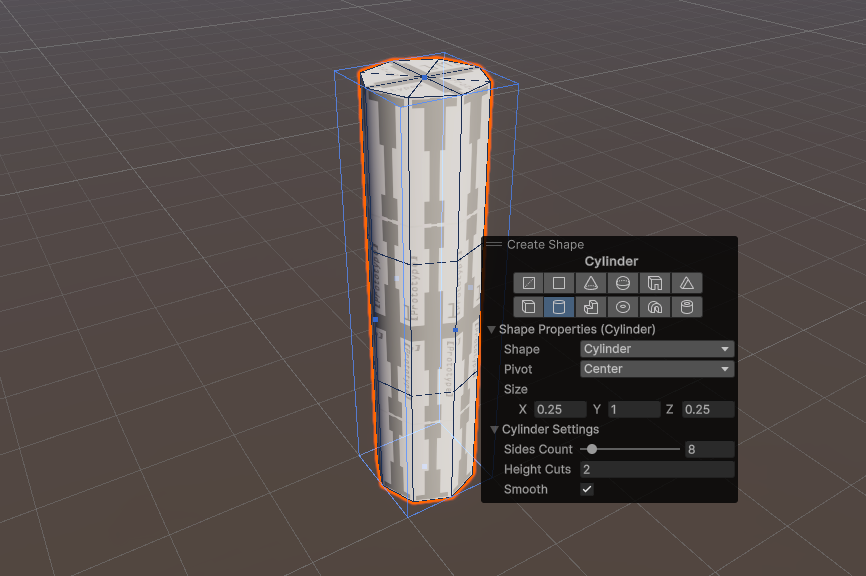Select the highlighted Cylinder shape icon

coord(559,307)
